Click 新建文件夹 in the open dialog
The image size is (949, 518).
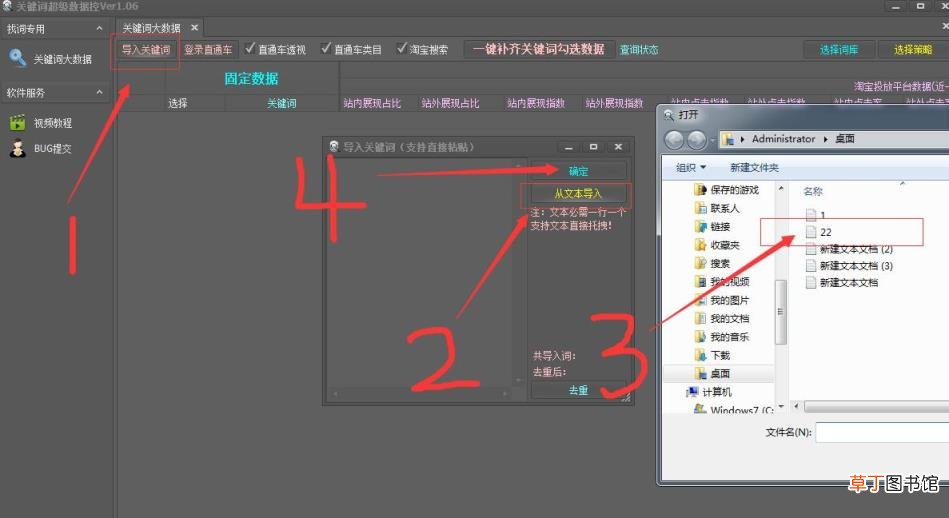pyautogui.click(x=754, y=168)
